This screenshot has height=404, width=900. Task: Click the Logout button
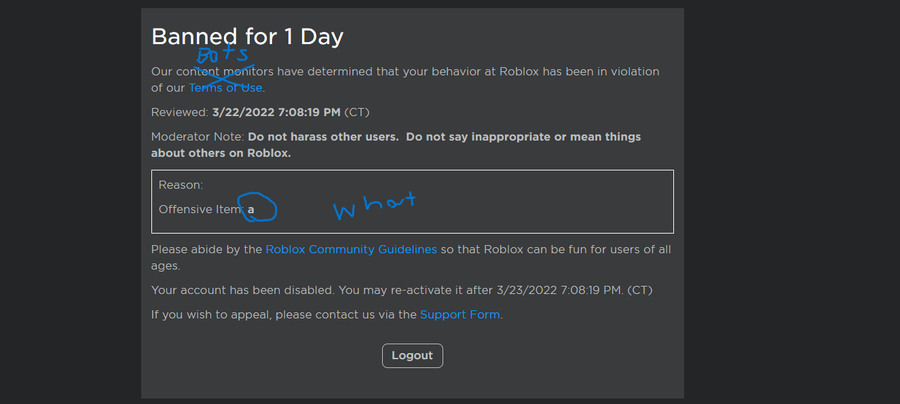[x=412, y=355]
